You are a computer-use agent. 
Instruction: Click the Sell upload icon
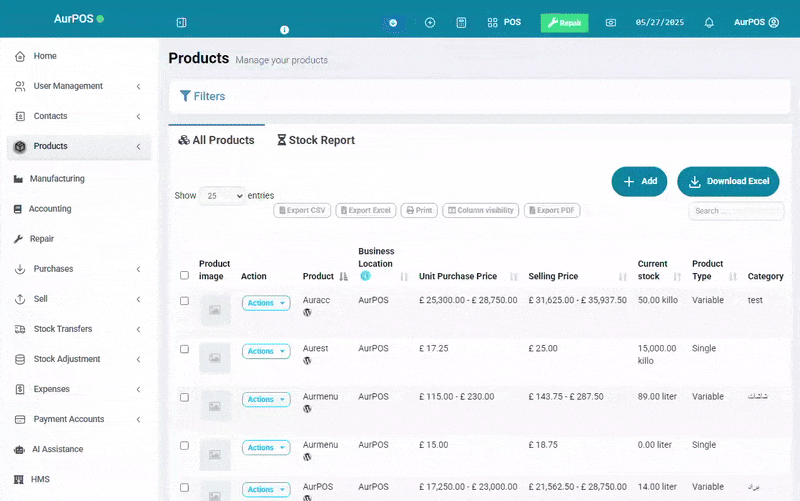coord(20,299)
